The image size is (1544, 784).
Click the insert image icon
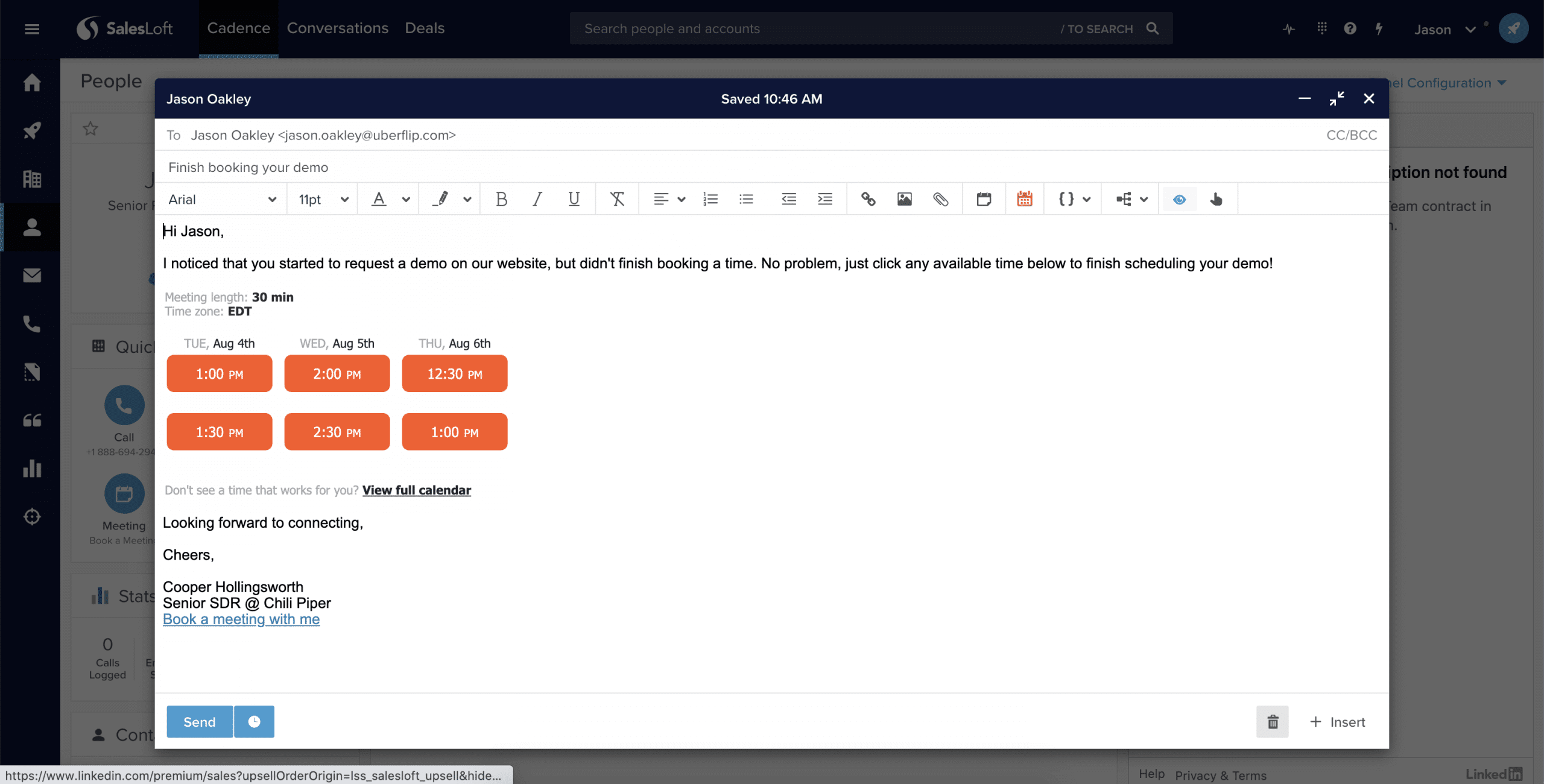pyautogui.click(x=904, y=199)
